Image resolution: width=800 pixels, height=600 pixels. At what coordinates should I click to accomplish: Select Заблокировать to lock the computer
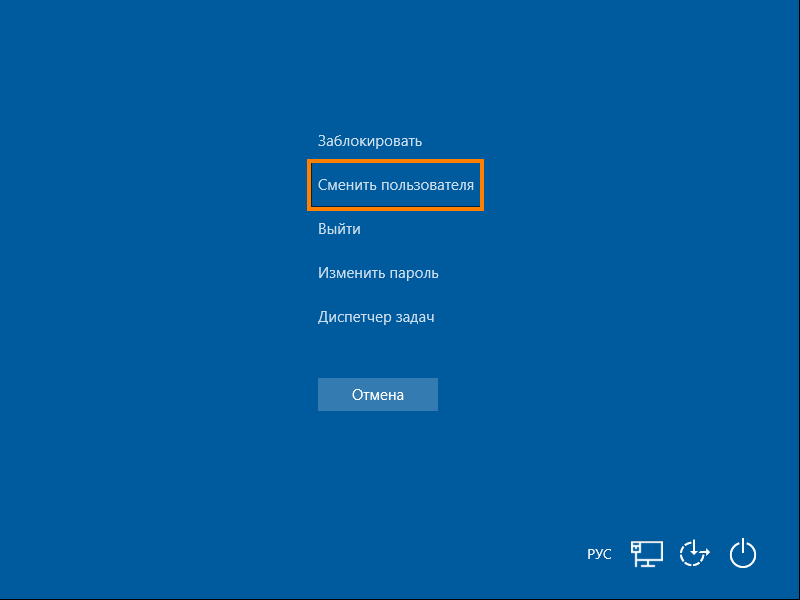(370, 141)
